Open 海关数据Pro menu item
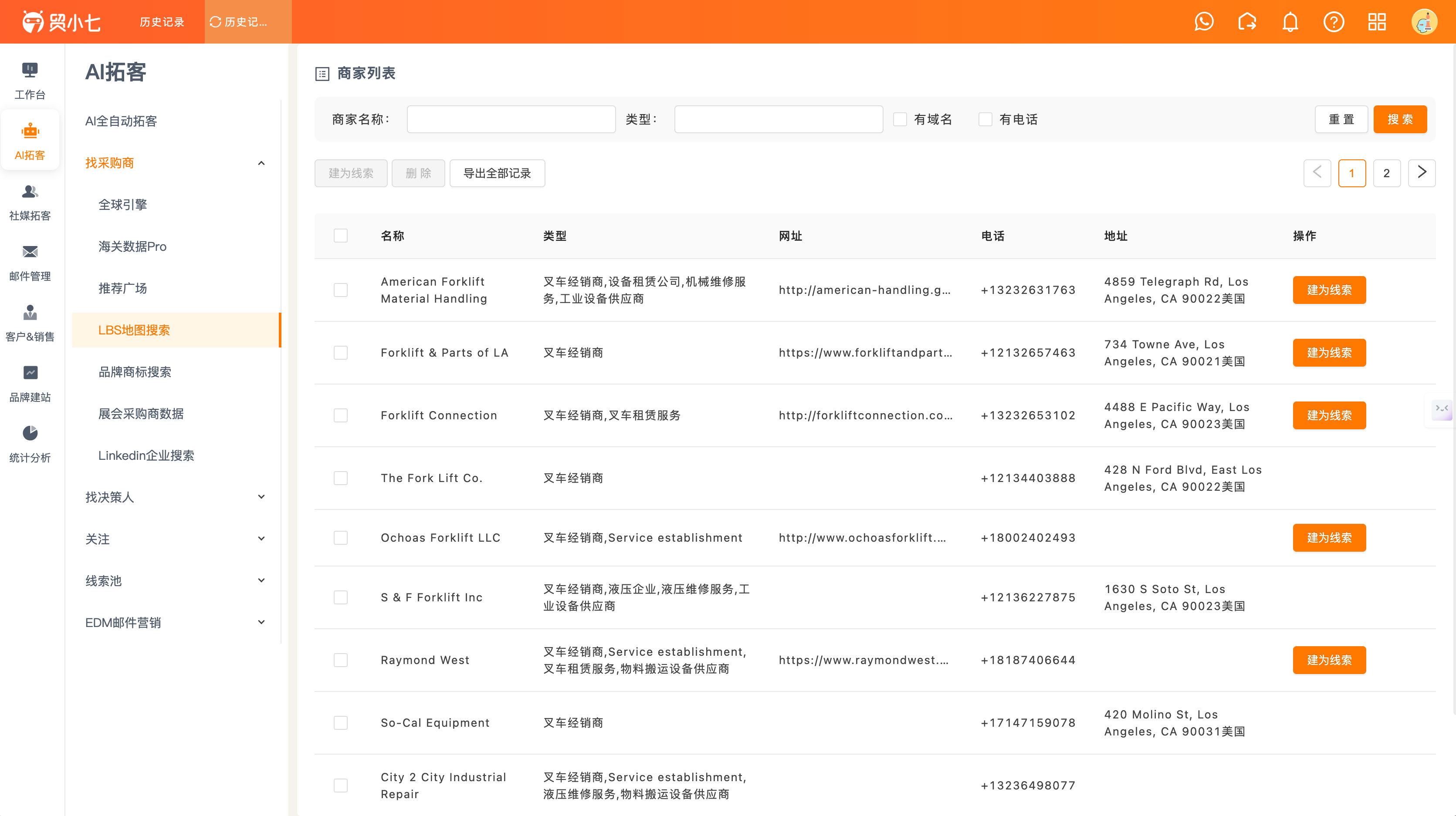 tap(176, 246)
